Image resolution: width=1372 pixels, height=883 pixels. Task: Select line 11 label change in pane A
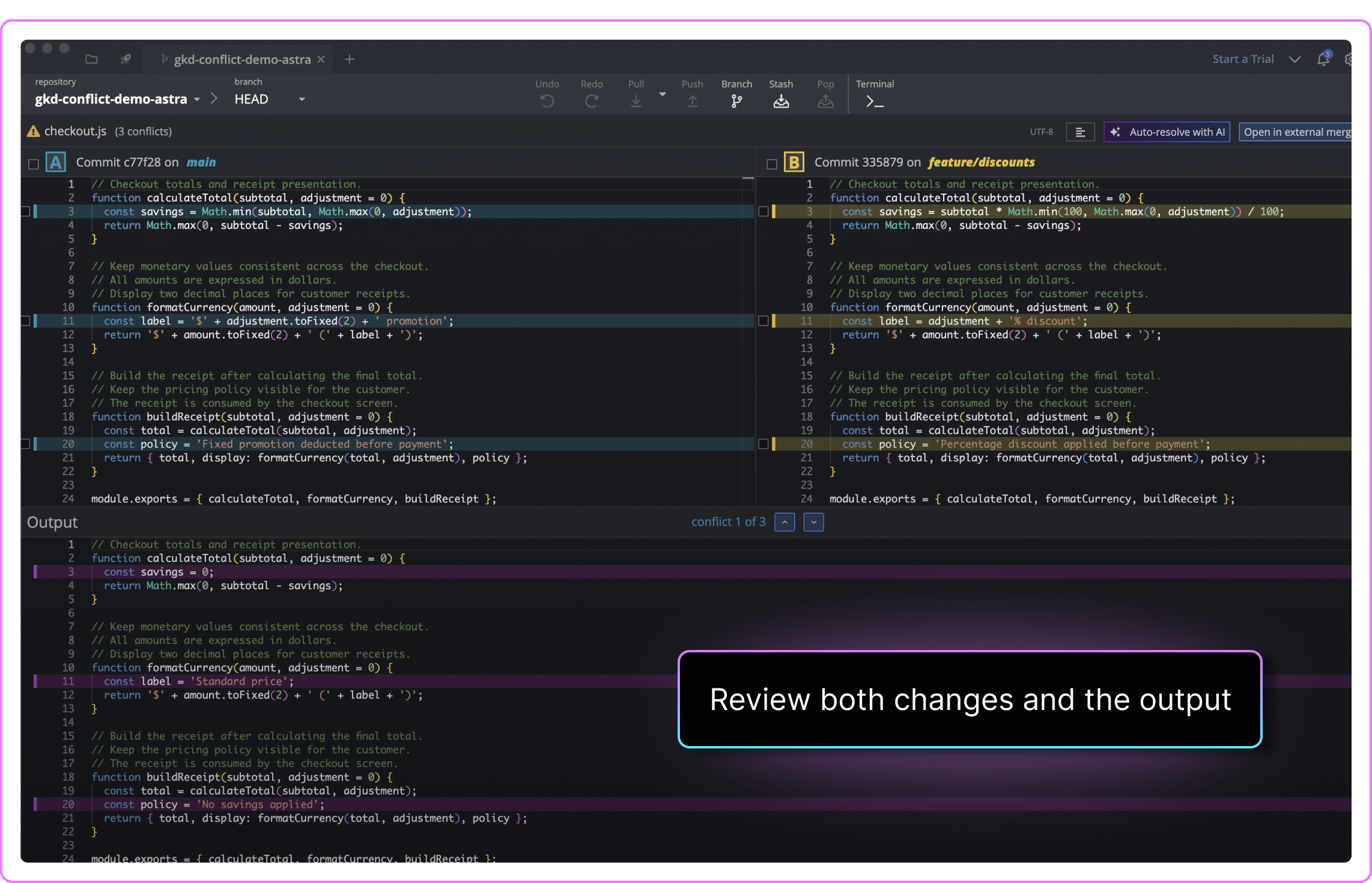[25, 321]
